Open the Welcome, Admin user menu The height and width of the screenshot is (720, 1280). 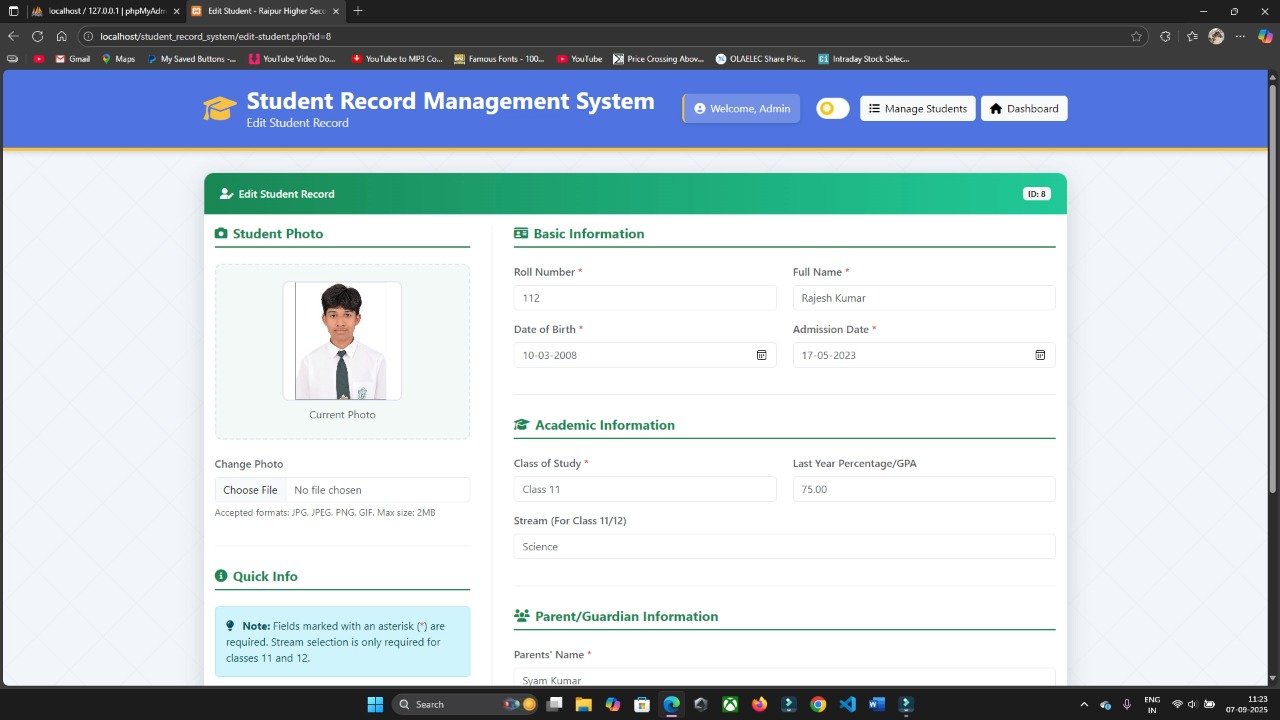pos(741,109)
